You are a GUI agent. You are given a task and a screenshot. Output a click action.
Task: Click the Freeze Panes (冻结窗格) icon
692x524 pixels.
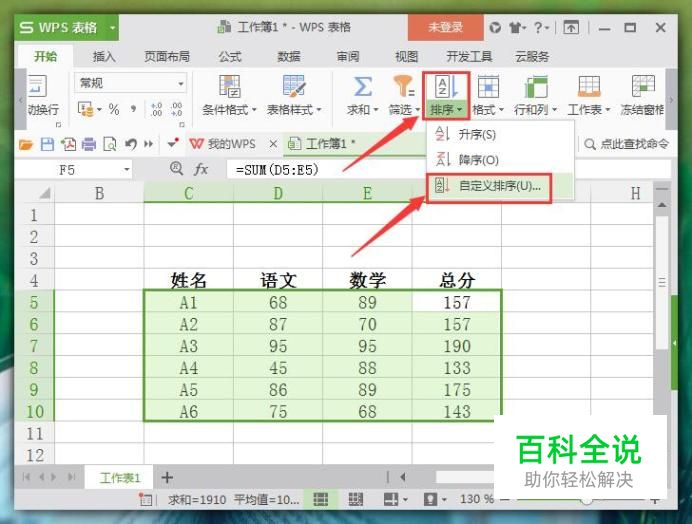tap(643, 87)
